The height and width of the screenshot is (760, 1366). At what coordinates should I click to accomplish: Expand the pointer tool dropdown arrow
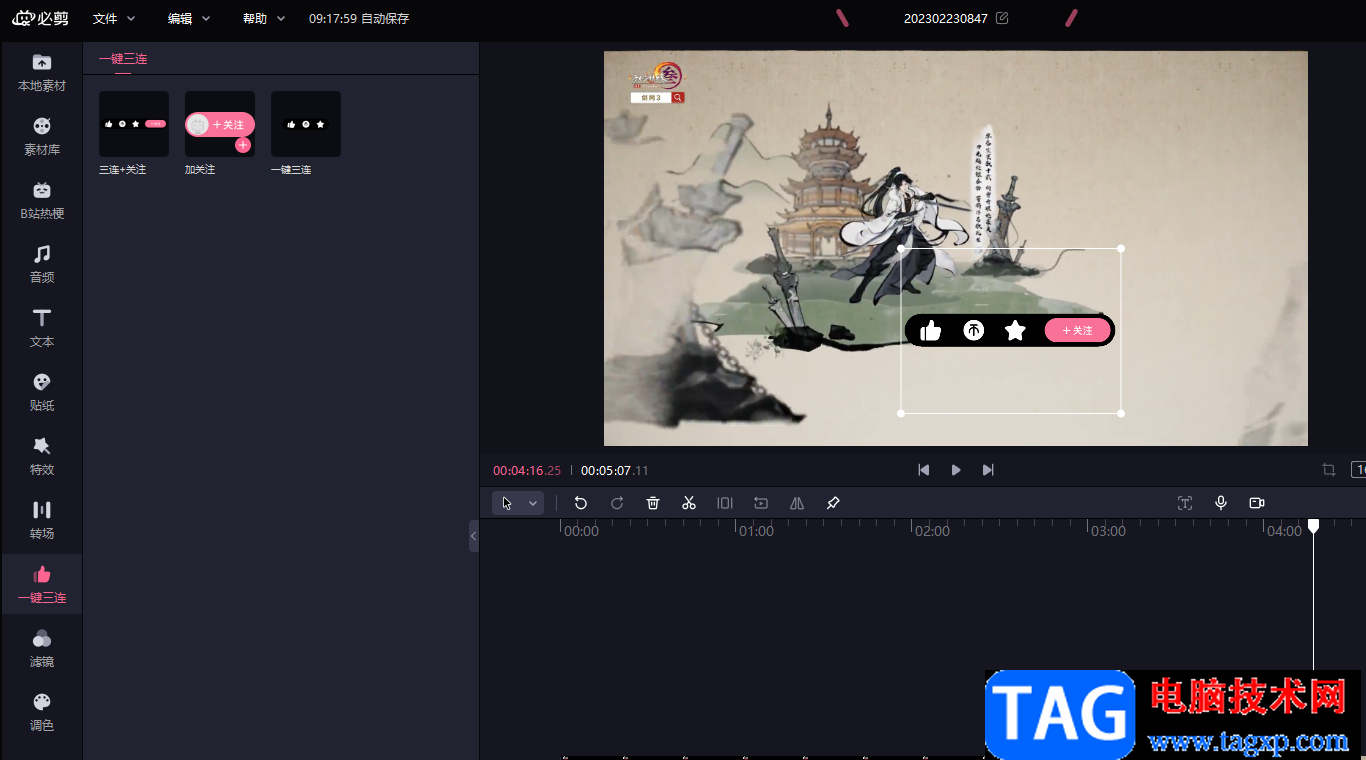[533, 503]
